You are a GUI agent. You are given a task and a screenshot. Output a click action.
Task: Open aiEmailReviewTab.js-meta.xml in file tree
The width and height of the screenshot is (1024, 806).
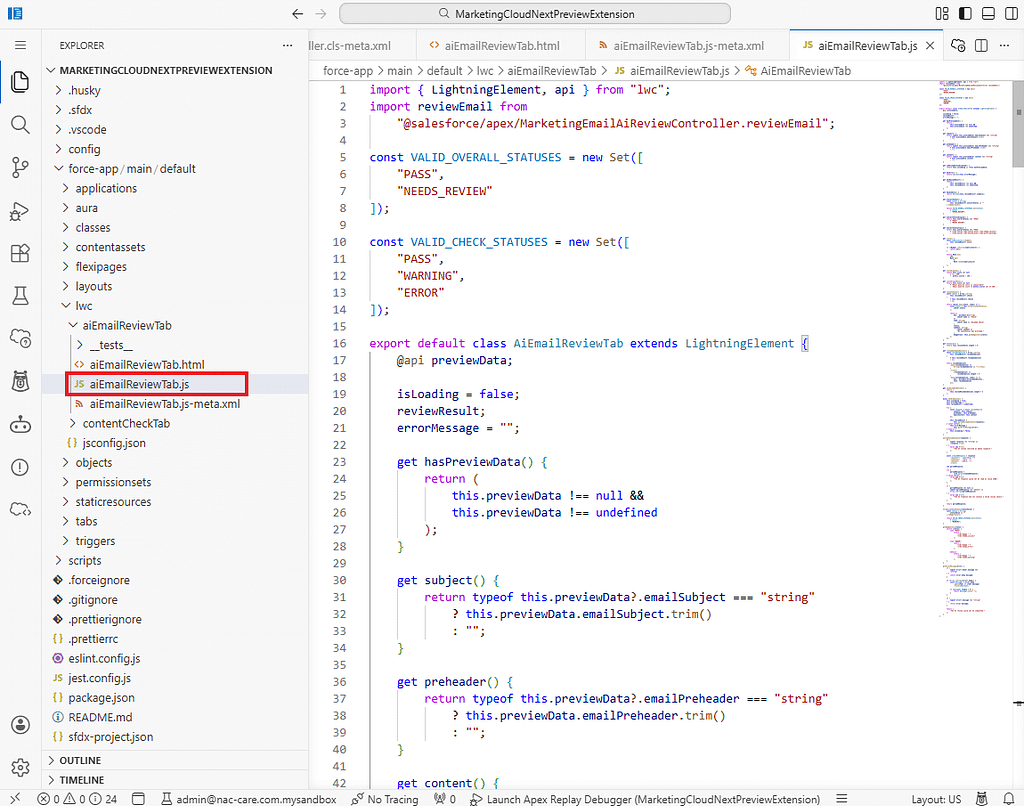click(x=165, y=404)
